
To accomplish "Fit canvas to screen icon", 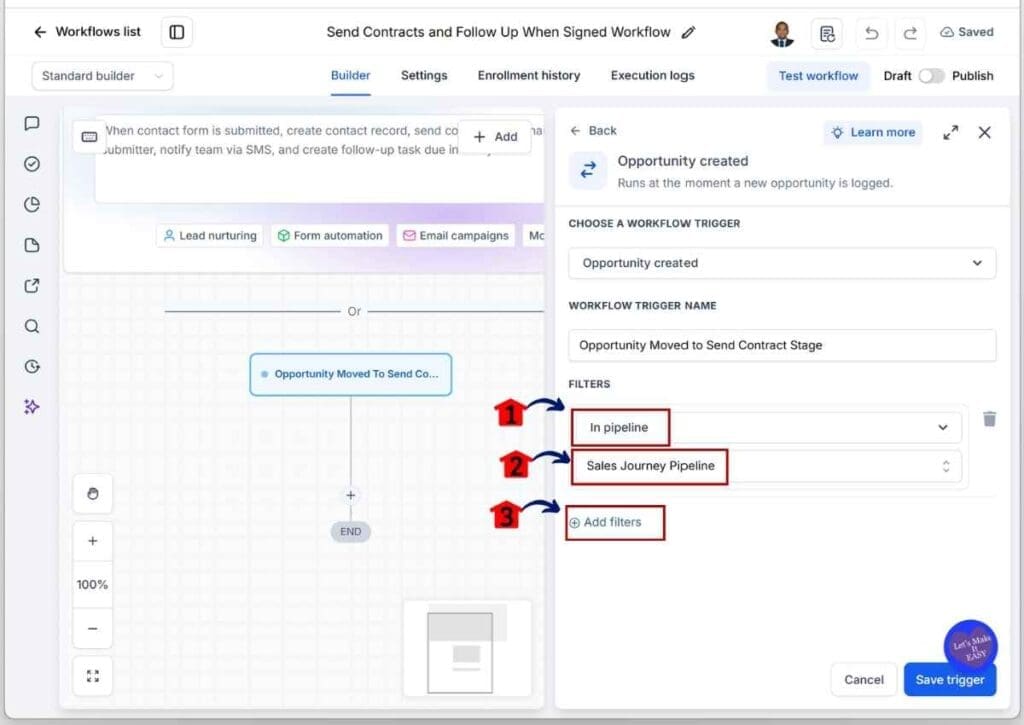I will tap(93, 676).
